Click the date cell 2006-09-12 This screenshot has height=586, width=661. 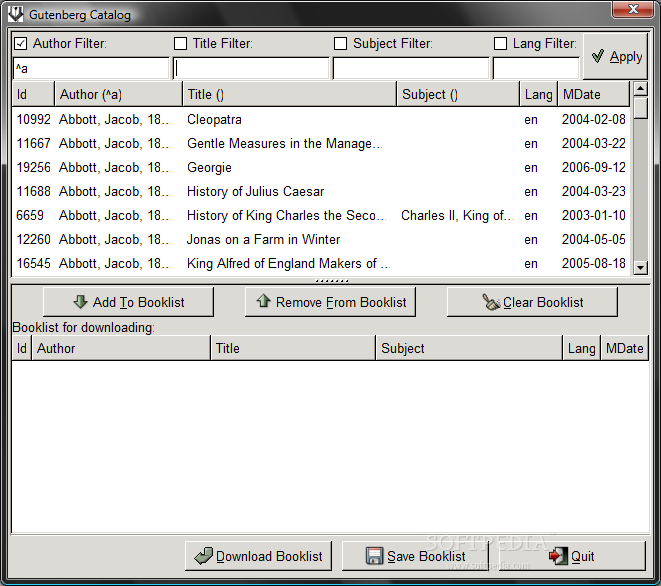click(594, 167)
